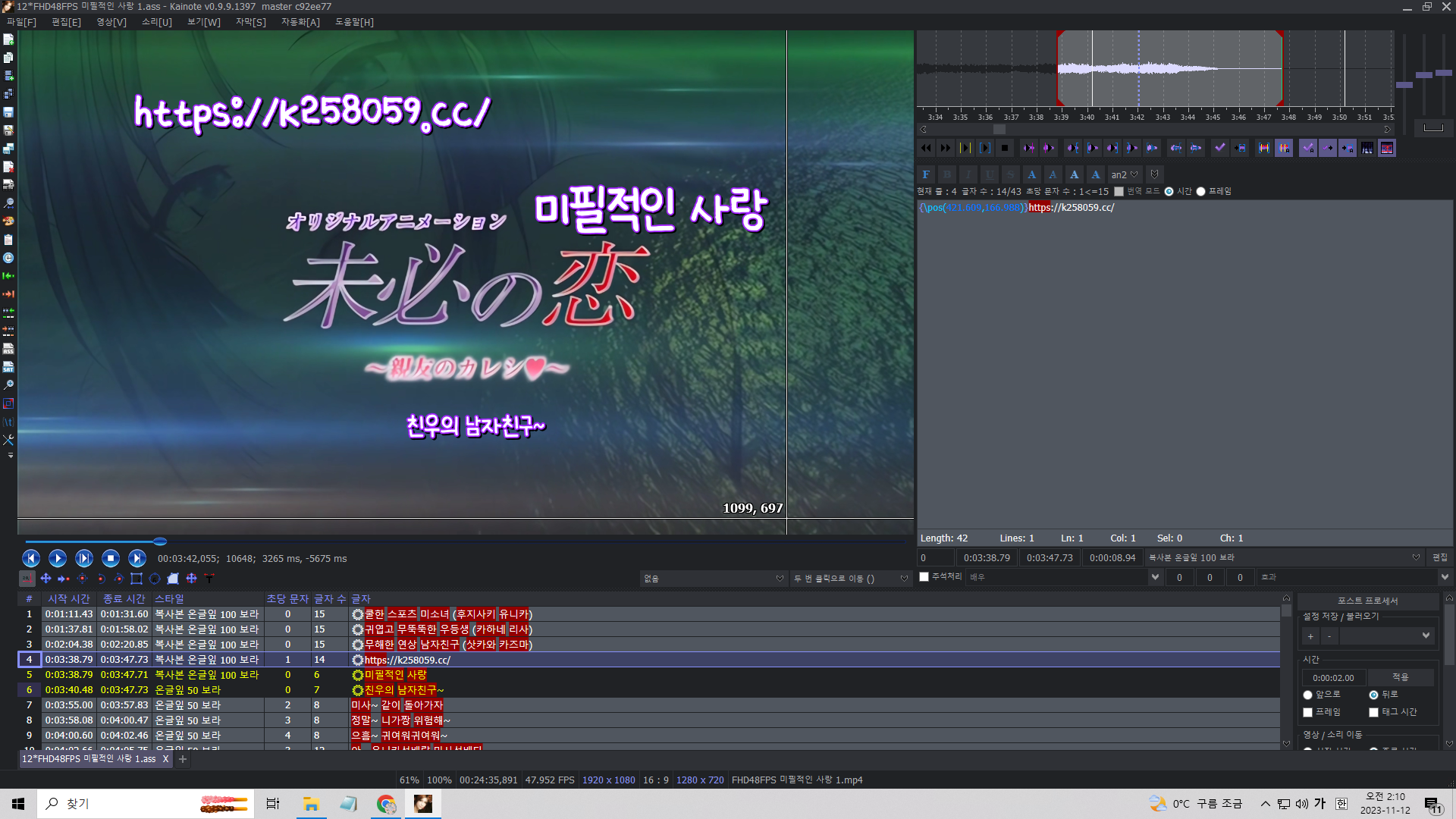
Task: Play the video with the round play button
Action: 58,559
